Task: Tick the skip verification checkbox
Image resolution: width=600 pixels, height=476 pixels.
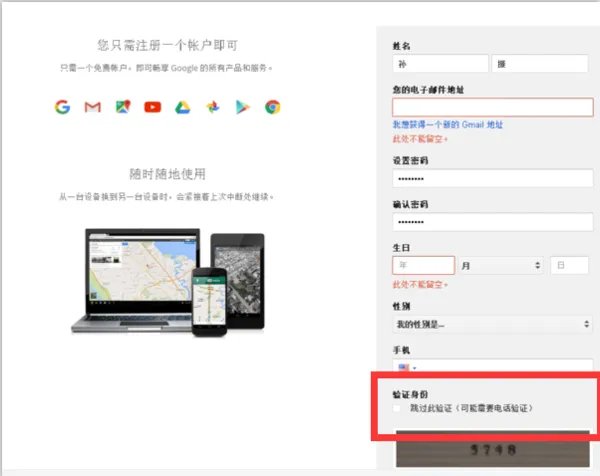Action: (397, 408)
